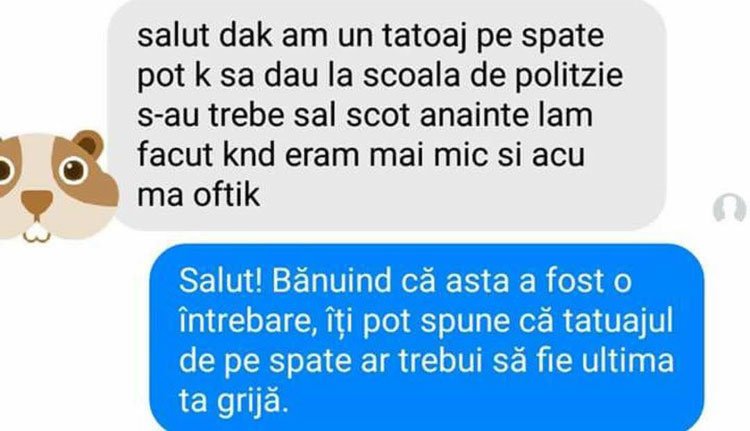Click the word "Salut!" in blue reply
This screenshot has width=750, height=431.
[221, 280]
